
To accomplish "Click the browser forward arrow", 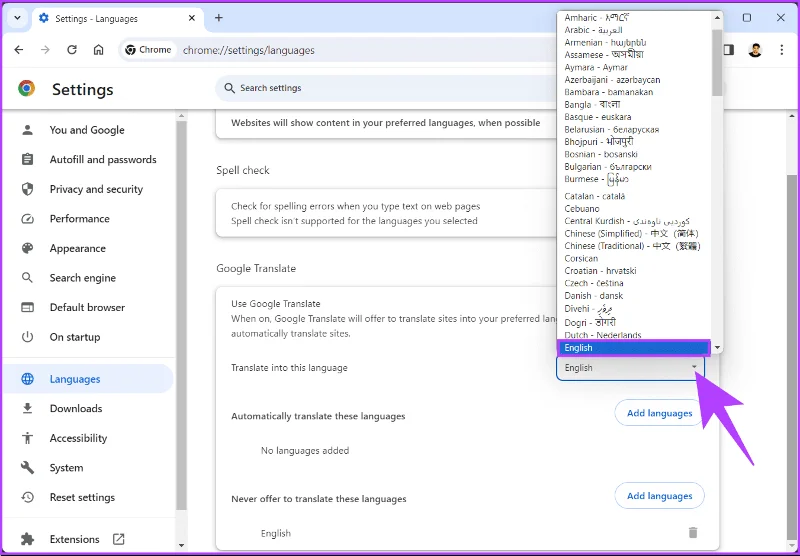I will [45, 49].
